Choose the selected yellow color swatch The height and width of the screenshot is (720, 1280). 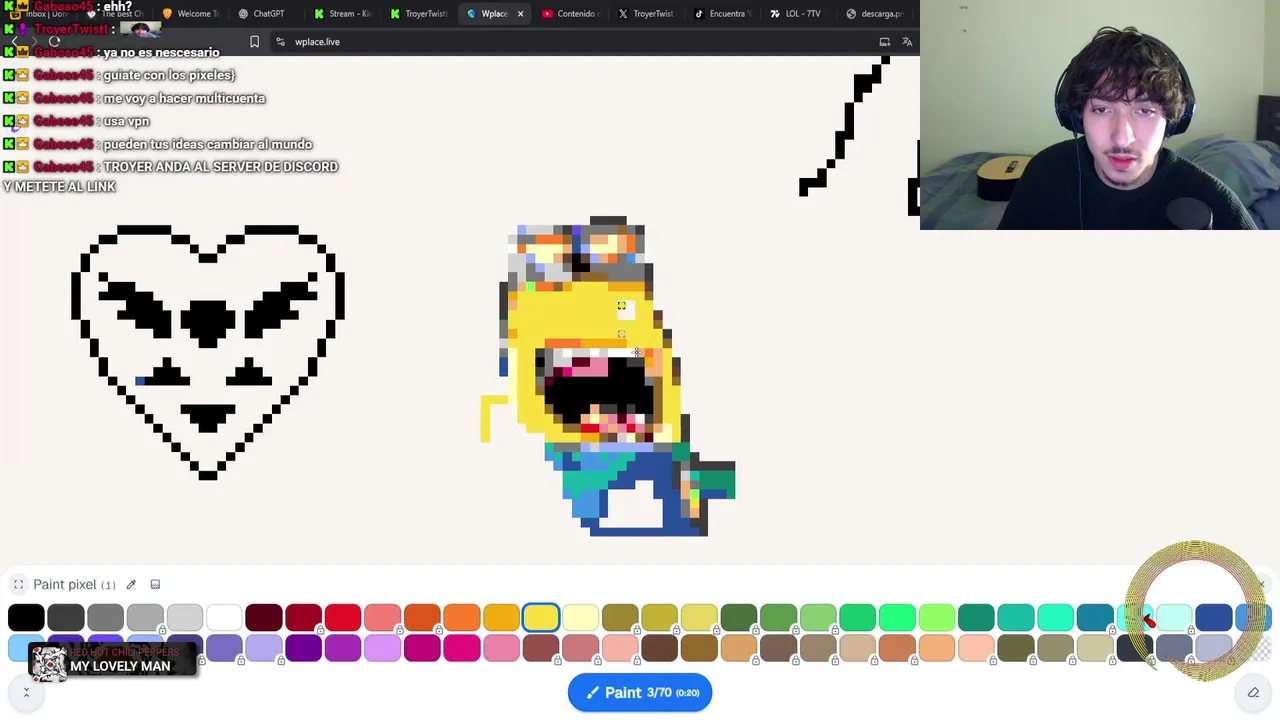(541, 618)
